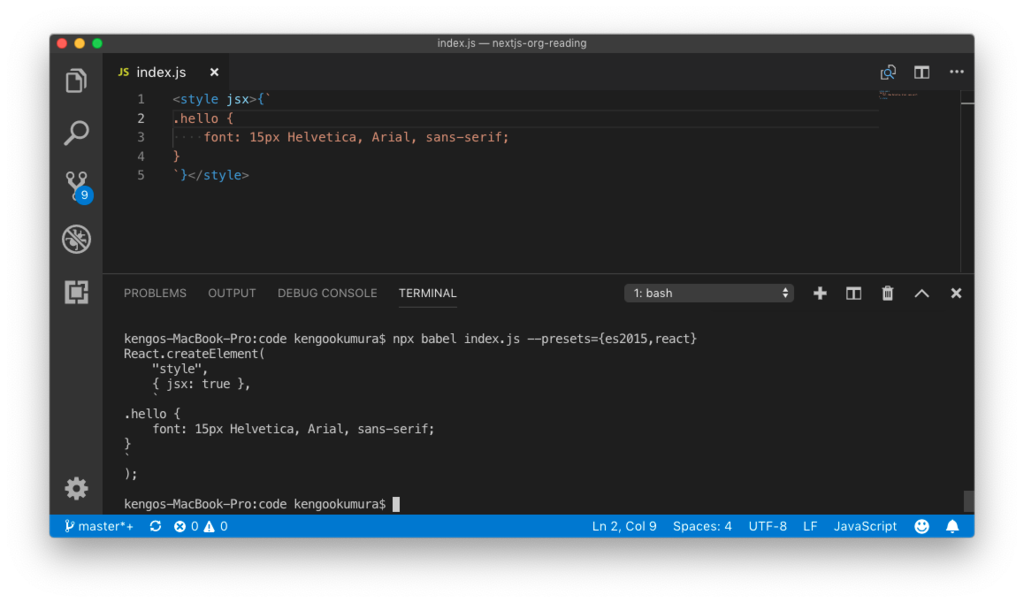Image resolution: width=1024 pixels, height=603 pixels.
Task: Send feedback via the smiley icon
Action: pos(921,527)
